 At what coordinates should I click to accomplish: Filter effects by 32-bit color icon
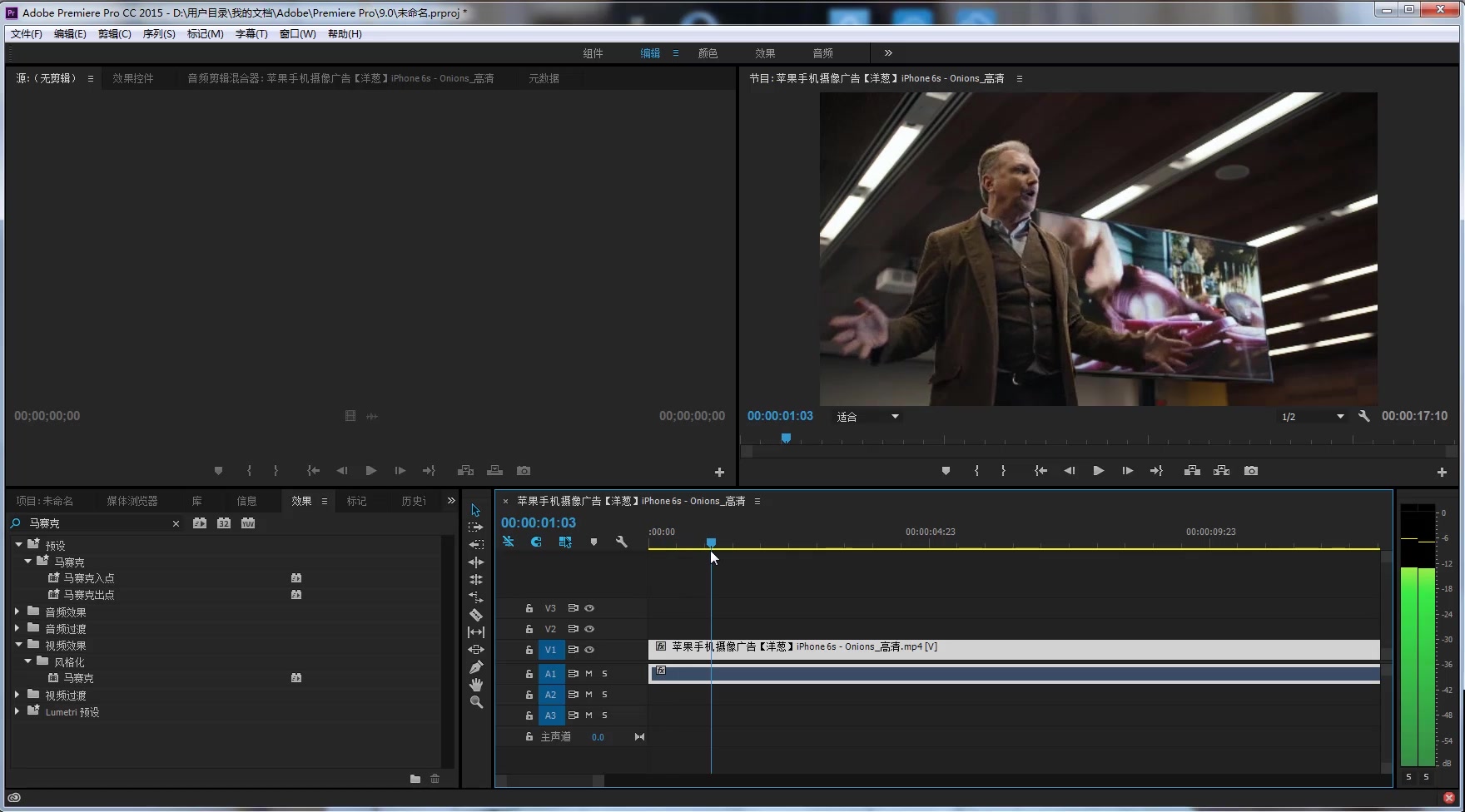(224, 523)
